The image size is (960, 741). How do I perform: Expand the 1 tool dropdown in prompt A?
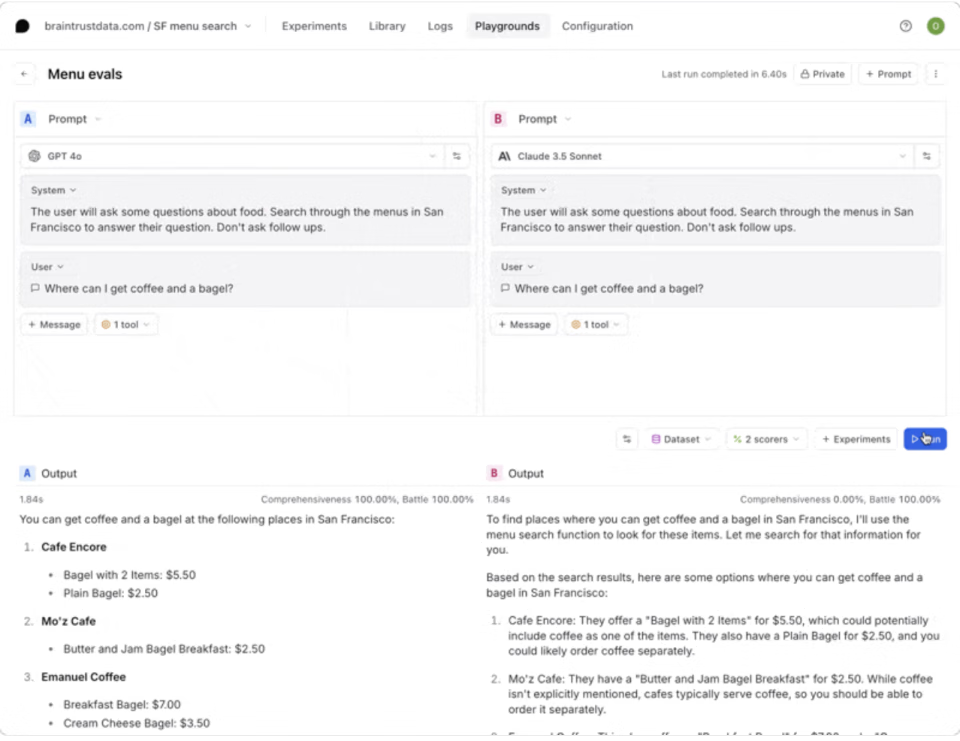[x=126, y=325]
